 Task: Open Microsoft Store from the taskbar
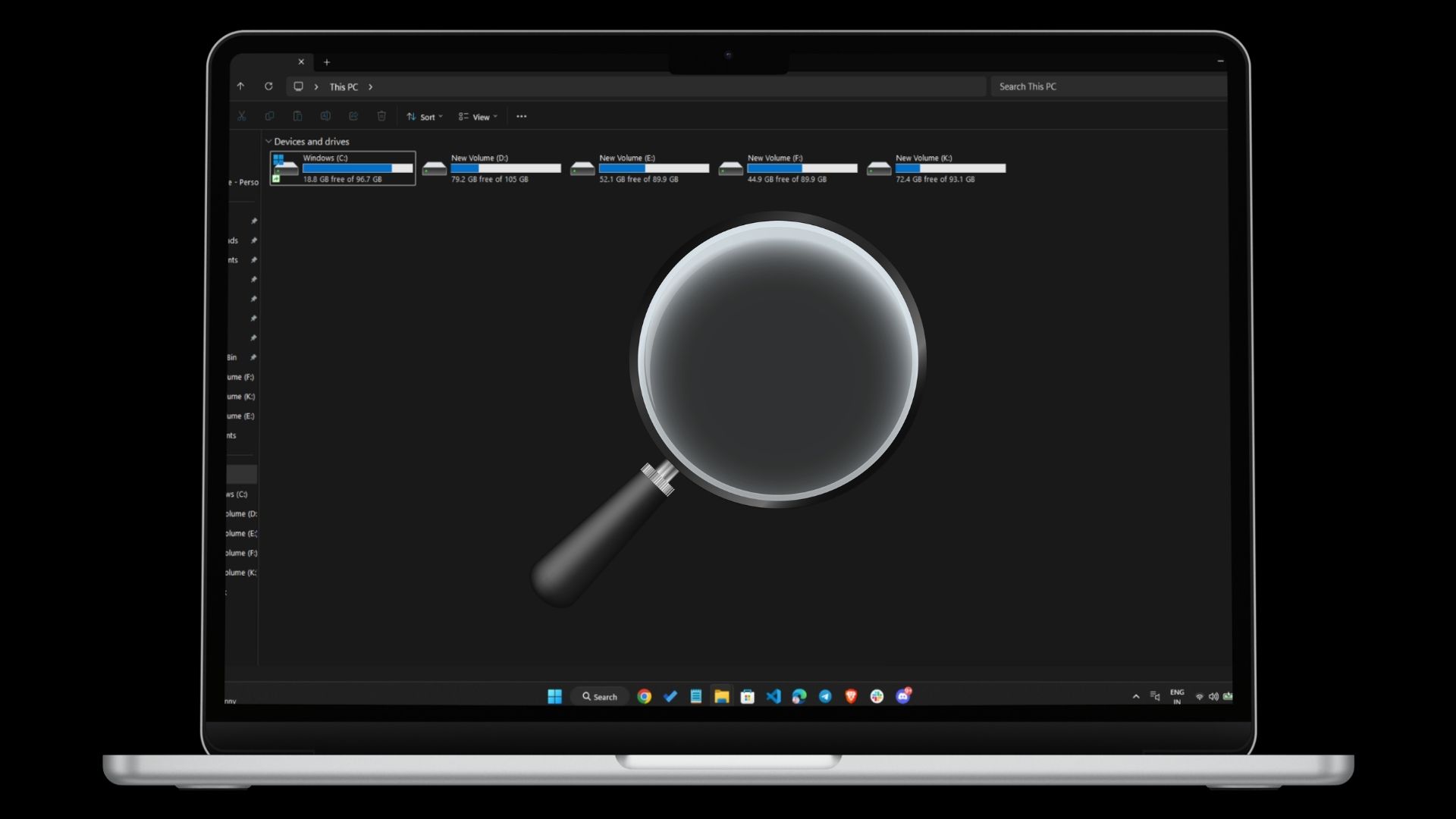(748, 696)
